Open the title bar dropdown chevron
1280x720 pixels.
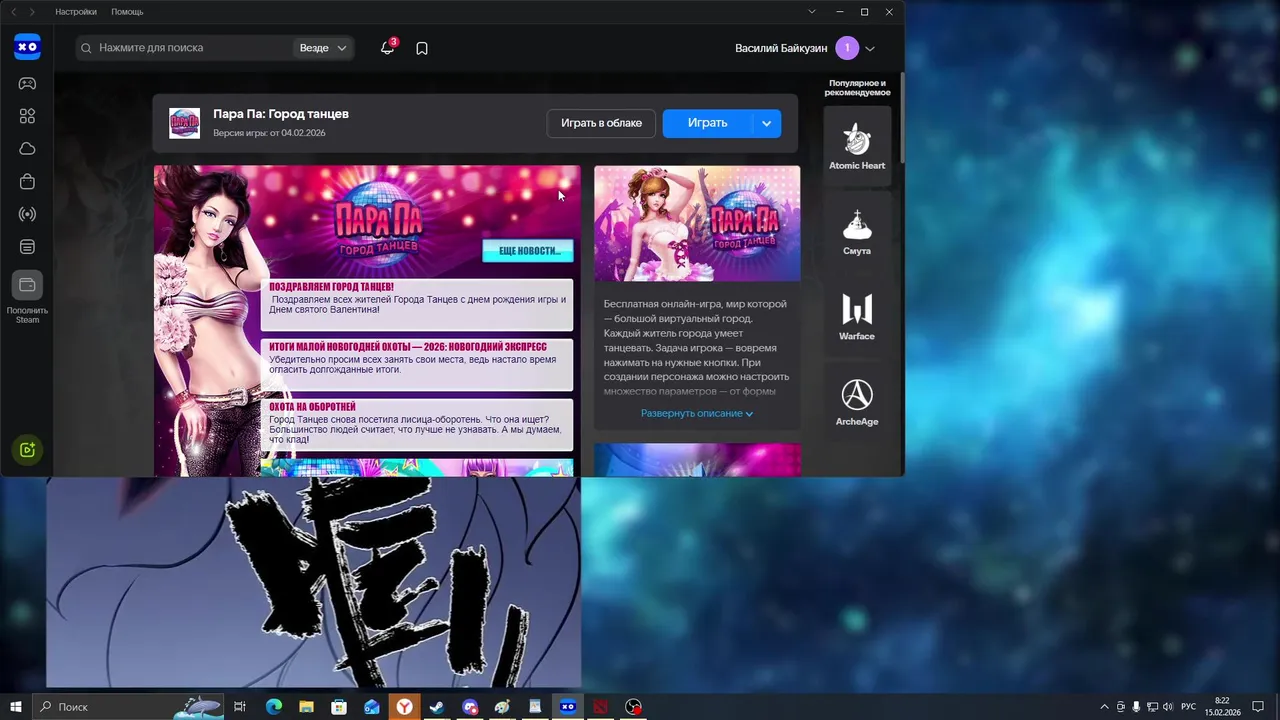tap(812, 12)
